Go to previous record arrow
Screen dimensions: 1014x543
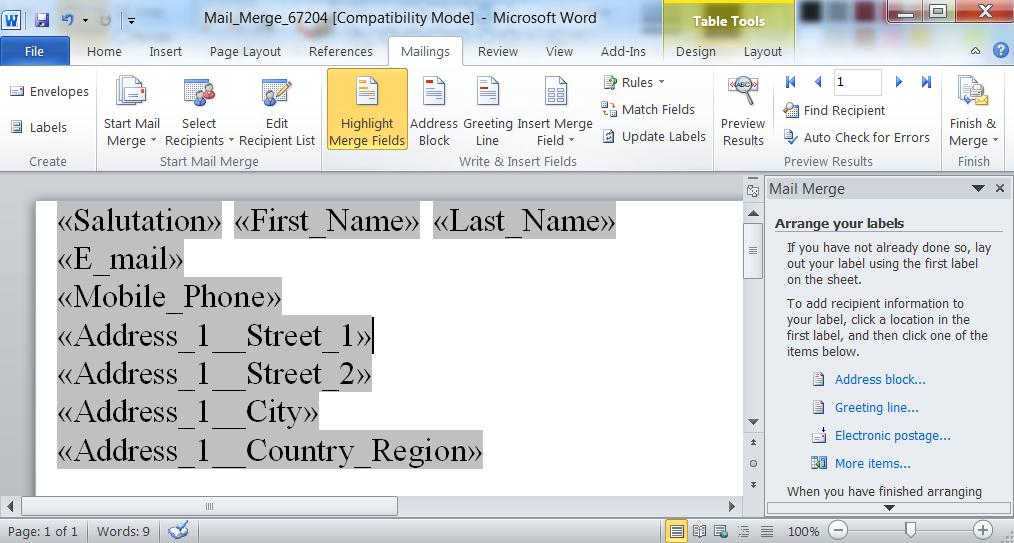(x=817, y=82)
